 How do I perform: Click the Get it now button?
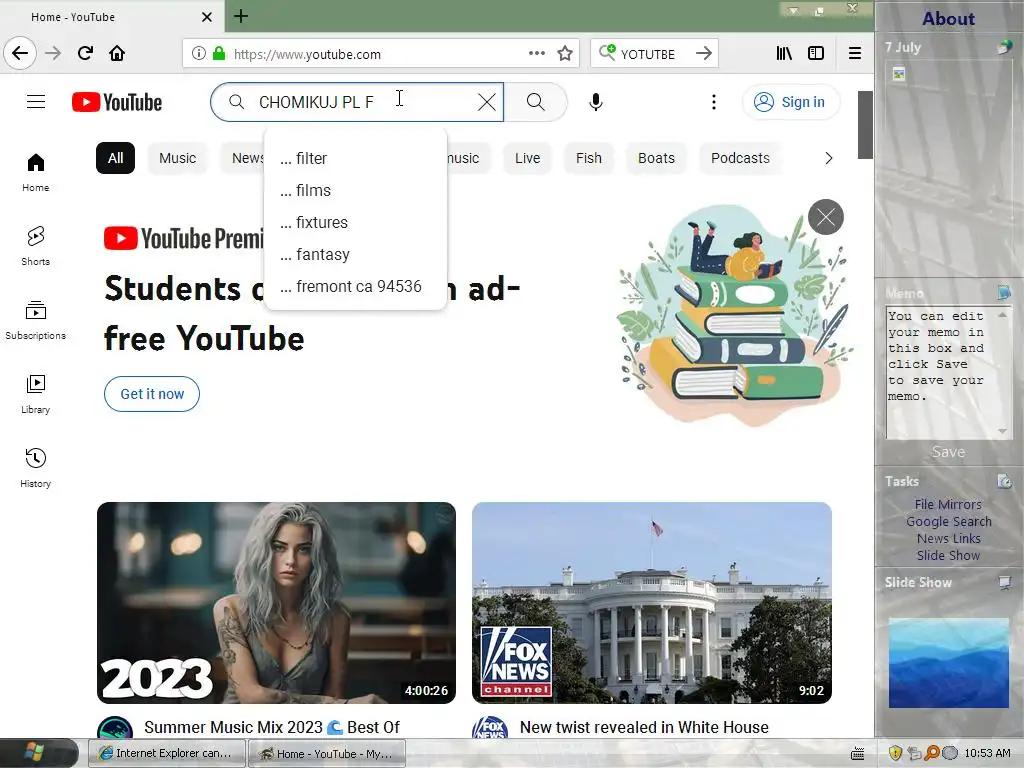(152, 394)
